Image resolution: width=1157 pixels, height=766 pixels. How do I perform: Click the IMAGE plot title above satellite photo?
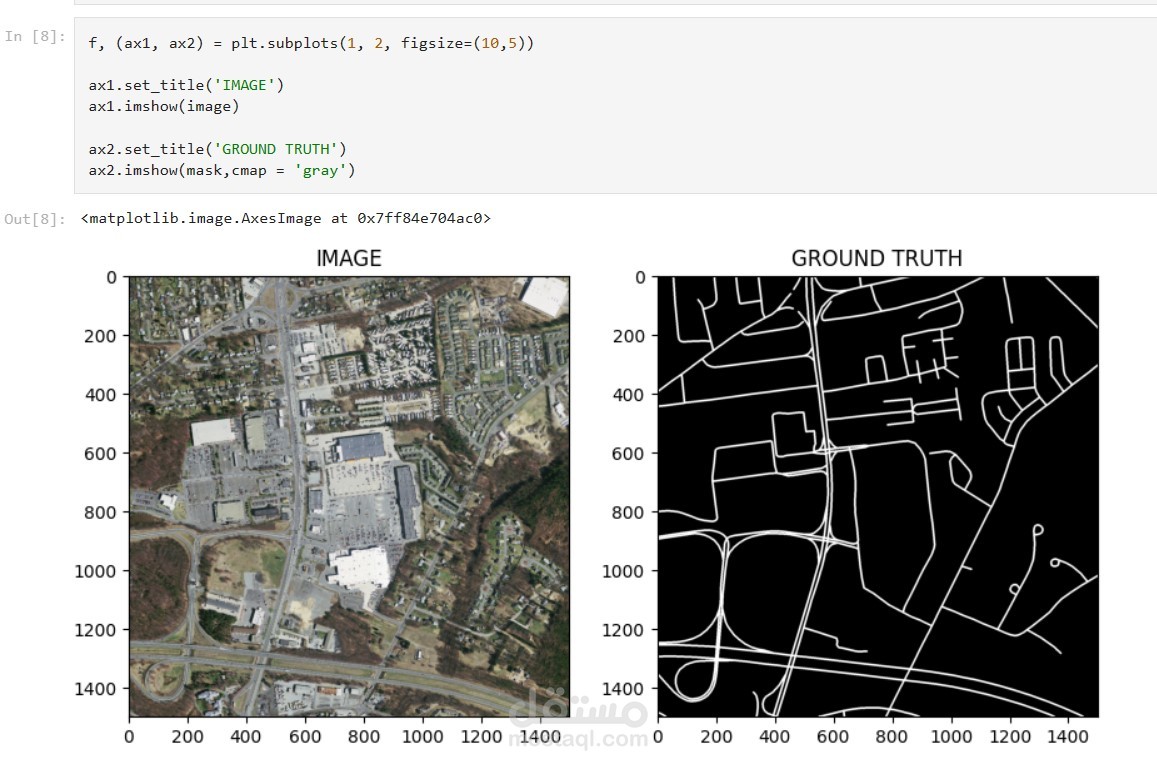click(x=348, y=258)
